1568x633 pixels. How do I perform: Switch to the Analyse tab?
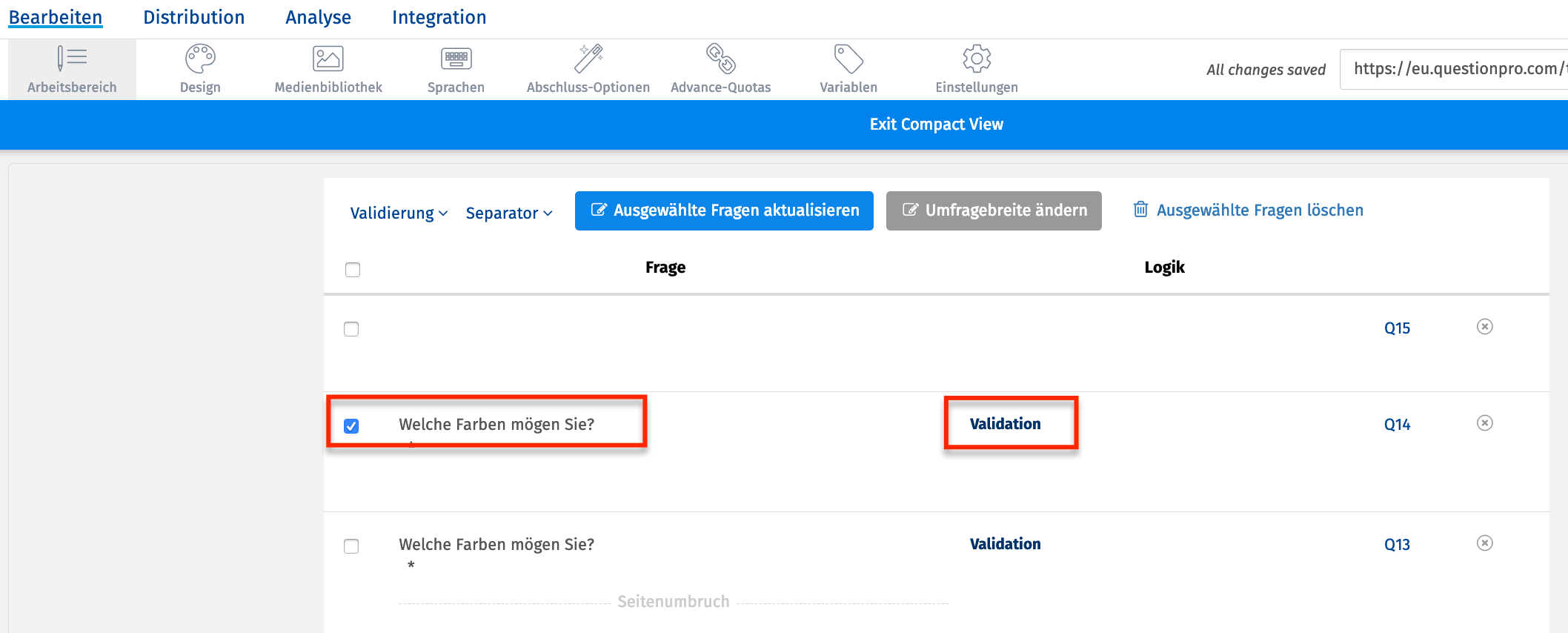click(318, 18)
